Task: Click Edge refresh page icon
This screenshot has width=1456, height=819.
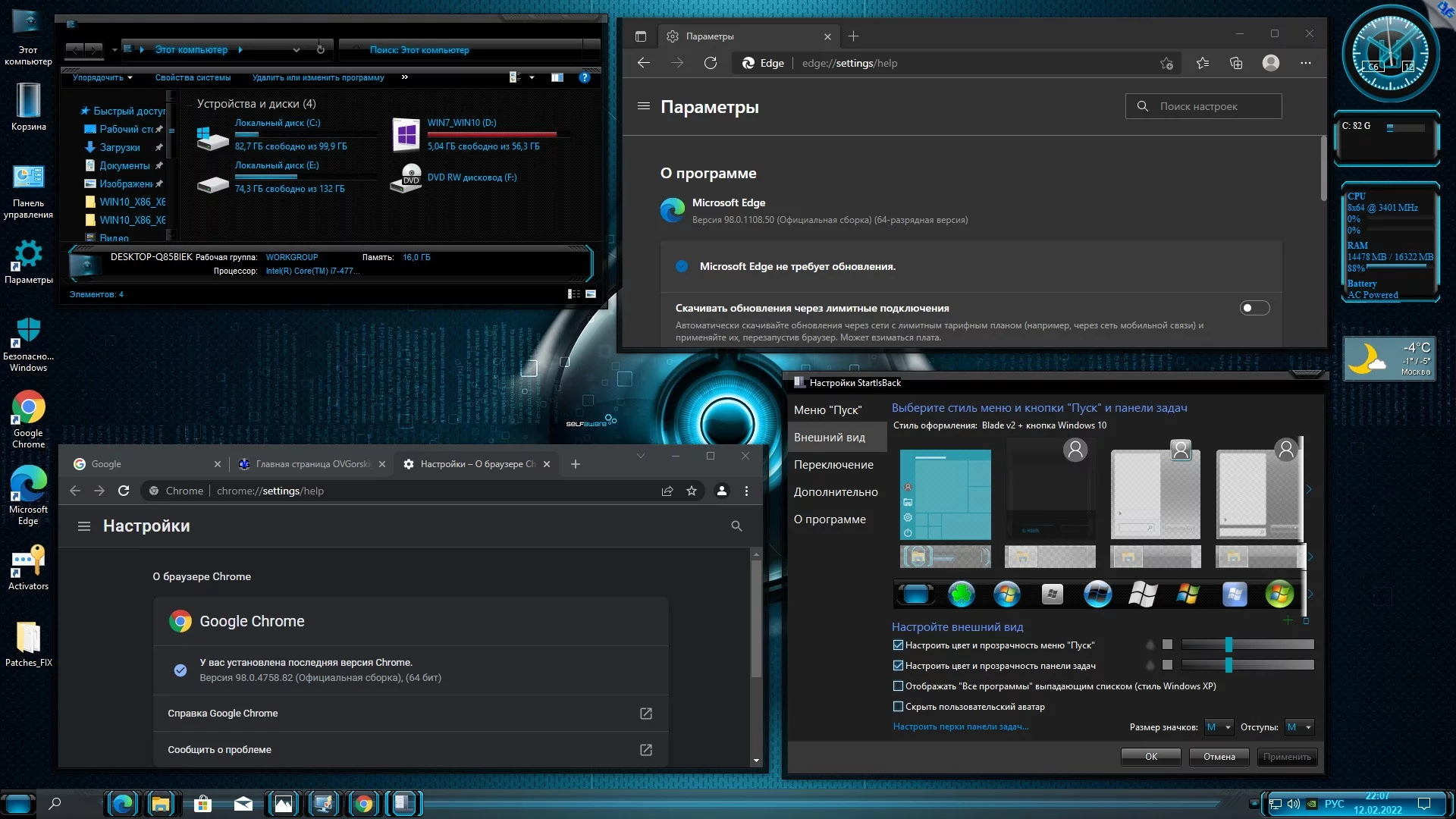Action: [710, 63]
